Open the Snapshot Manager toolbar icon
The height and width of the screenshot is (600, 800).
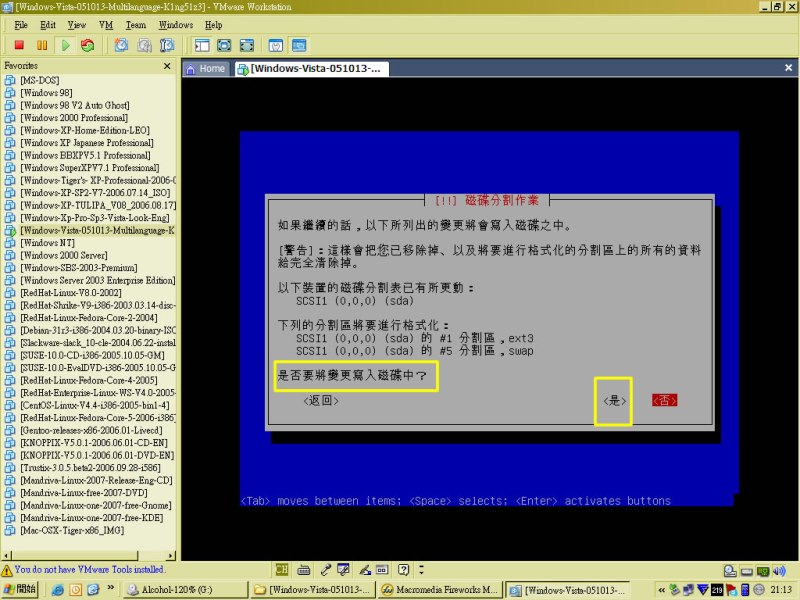point(167,45)
